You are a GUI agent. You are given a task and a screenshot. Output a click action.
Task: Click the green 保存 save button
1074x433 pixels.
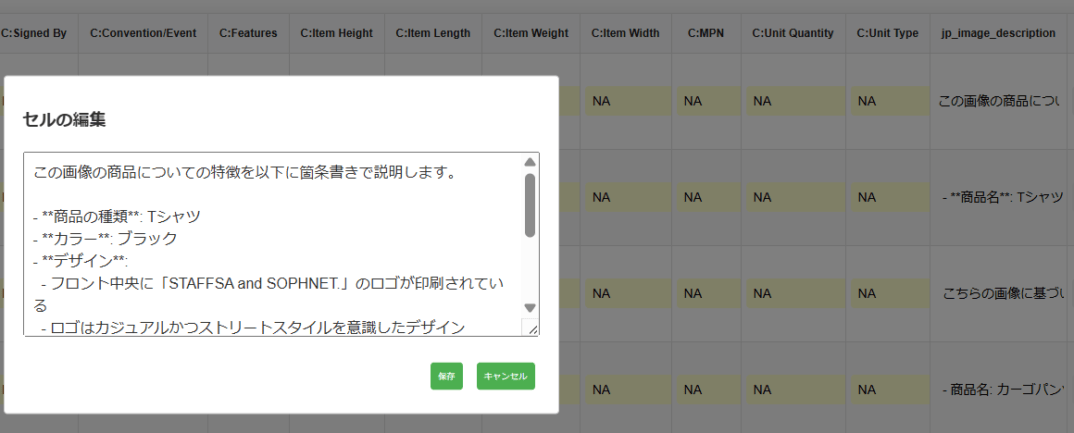click(446, 376)
